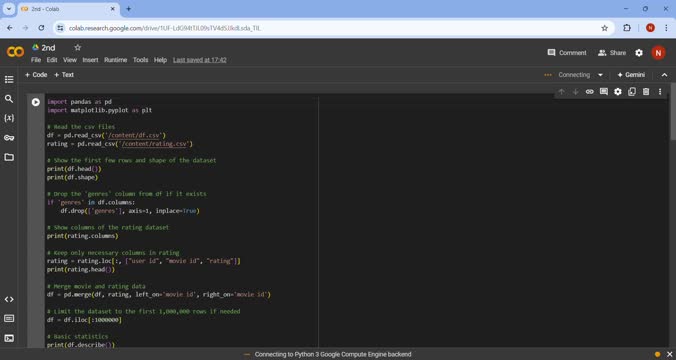
Task: Run the code cell
Action: 36,102
